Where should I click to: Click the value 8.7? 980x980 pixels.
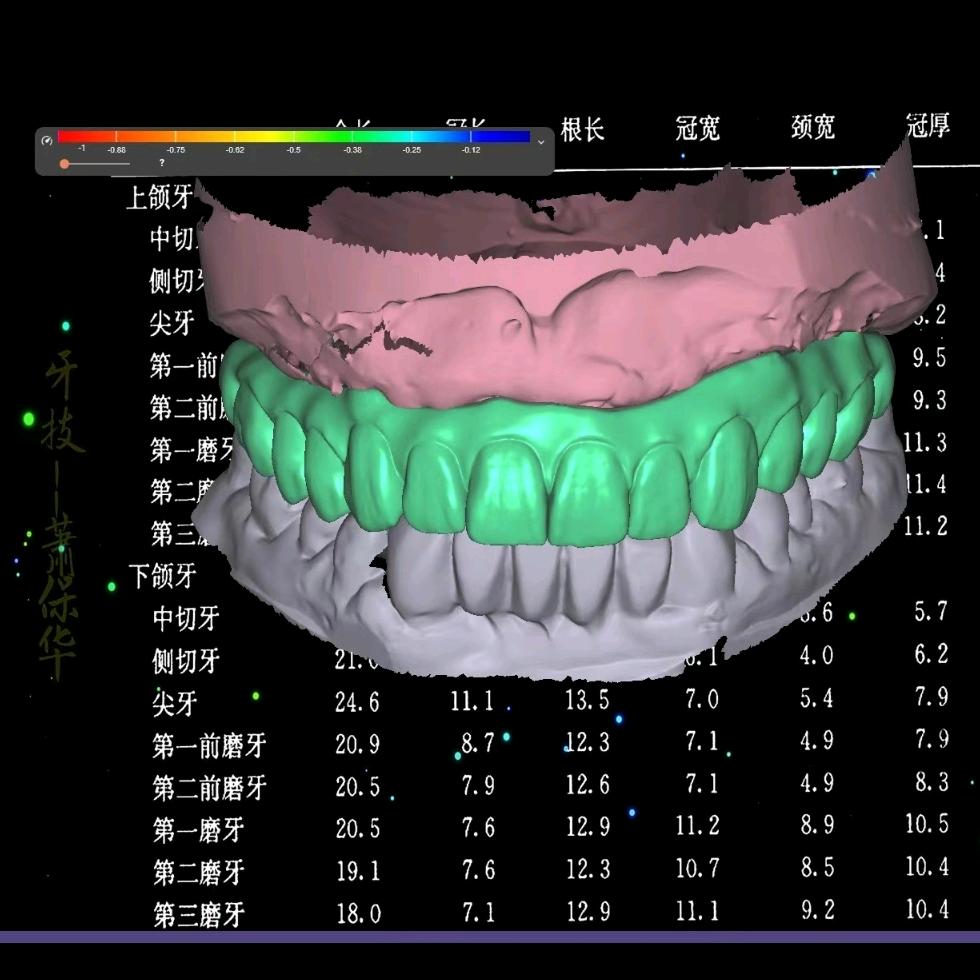coord(478,742)
